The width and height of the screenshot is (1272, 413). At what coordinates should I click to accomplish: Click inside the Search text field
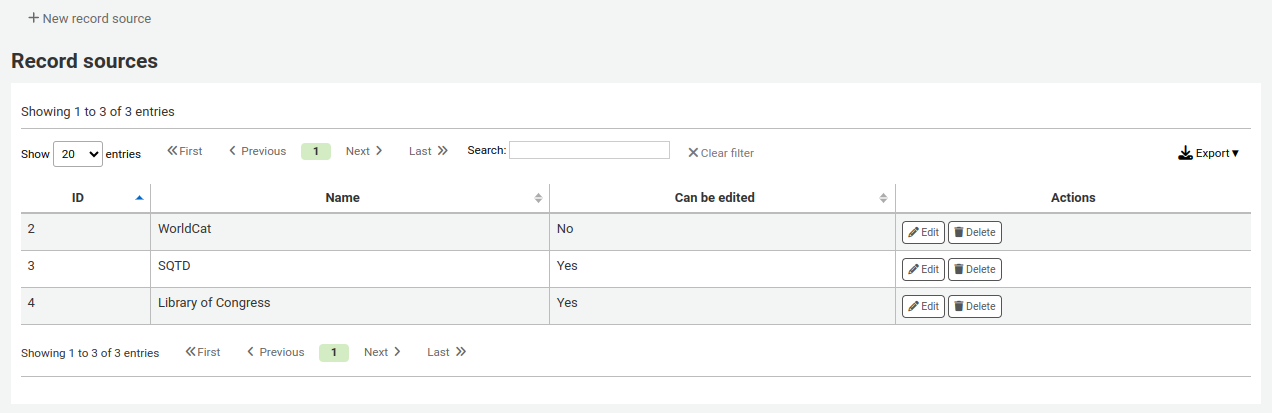(x=589, y=150)
